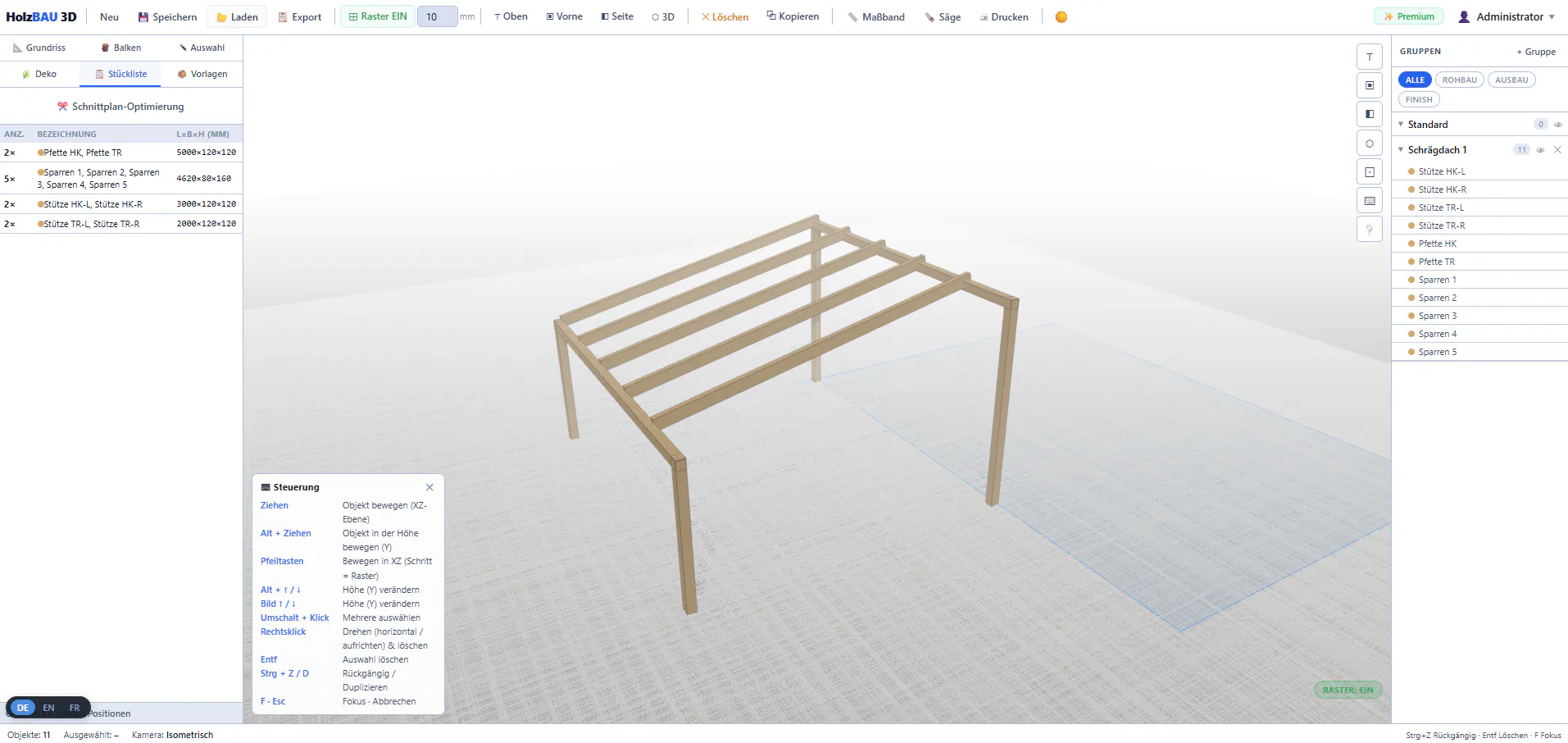The width and height of the screenshot is (1568, 743).
Task: Click the RASTER: EIN viewport badge
Action: point(1348,690)
